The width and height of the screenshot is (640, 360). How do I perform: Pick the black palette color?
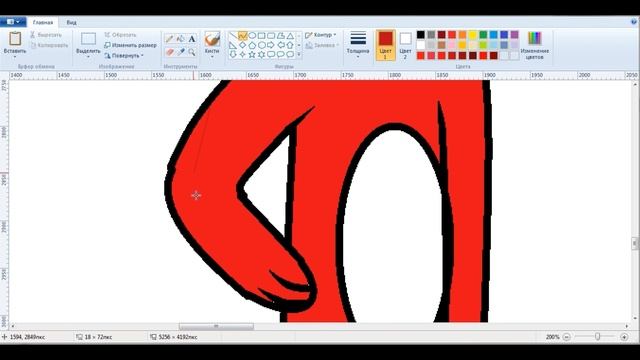pos(420,35)
